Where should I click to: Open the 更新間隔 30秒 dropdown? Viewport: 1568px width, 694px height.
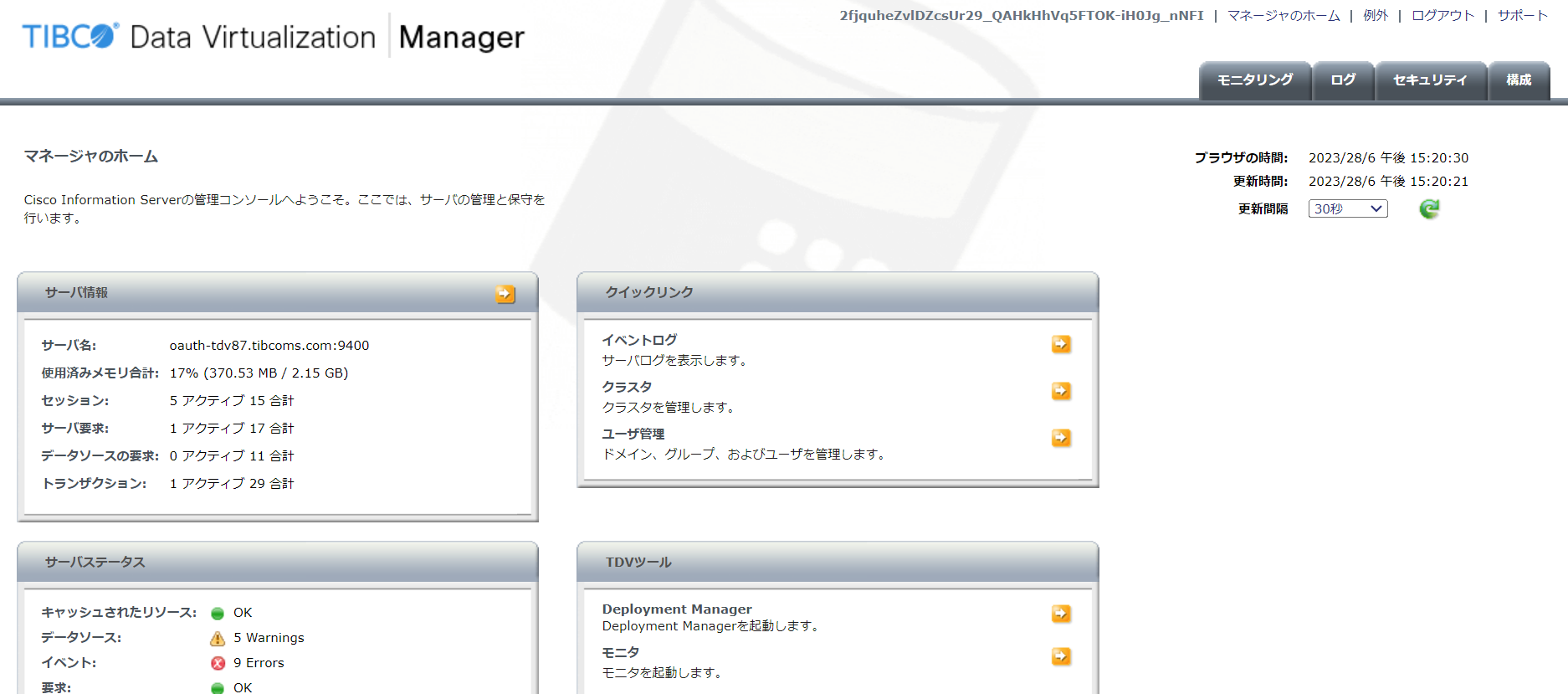1348,208
